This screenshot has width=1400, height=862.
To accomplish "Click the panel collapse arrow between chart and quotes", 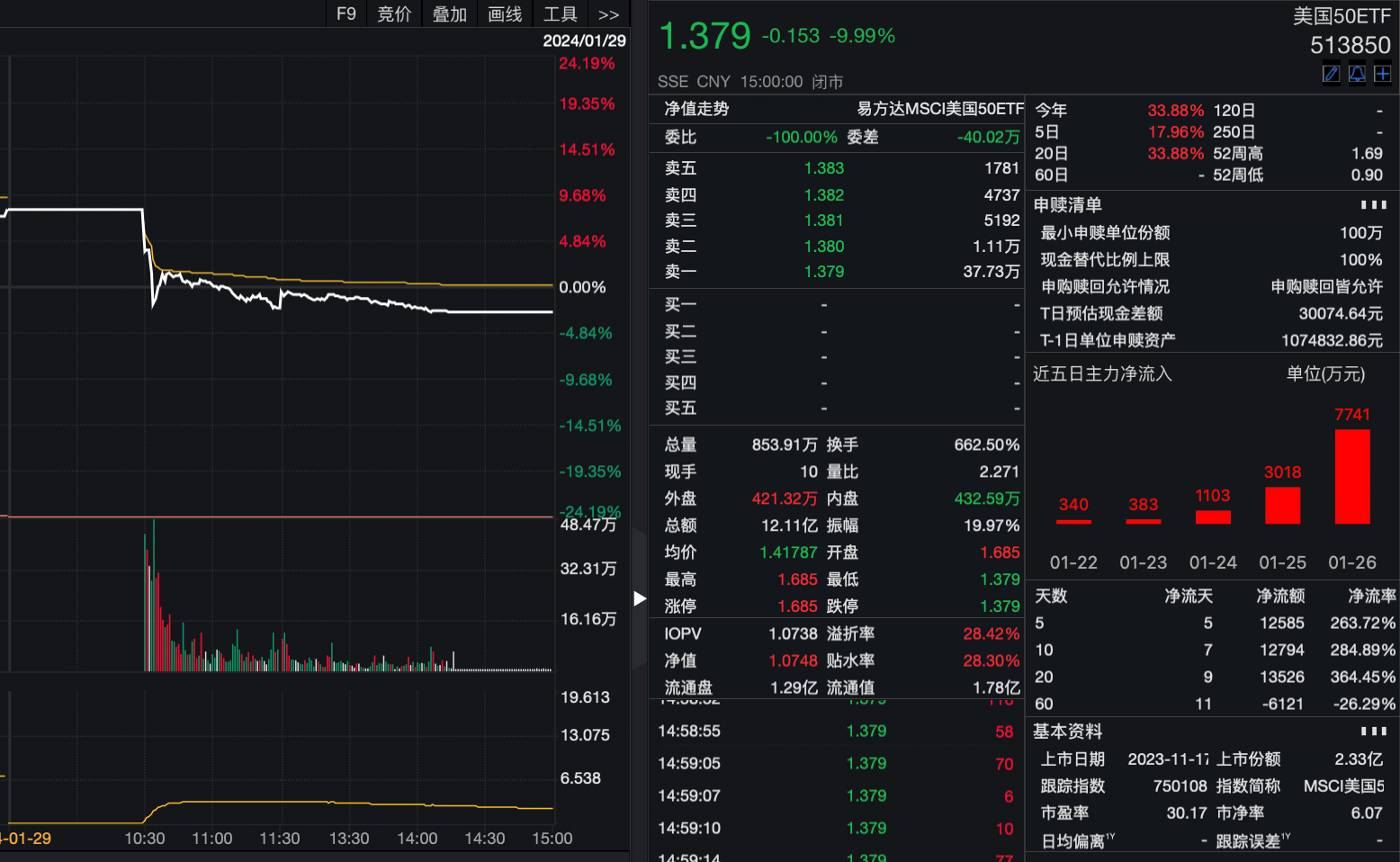I will 640,598.
